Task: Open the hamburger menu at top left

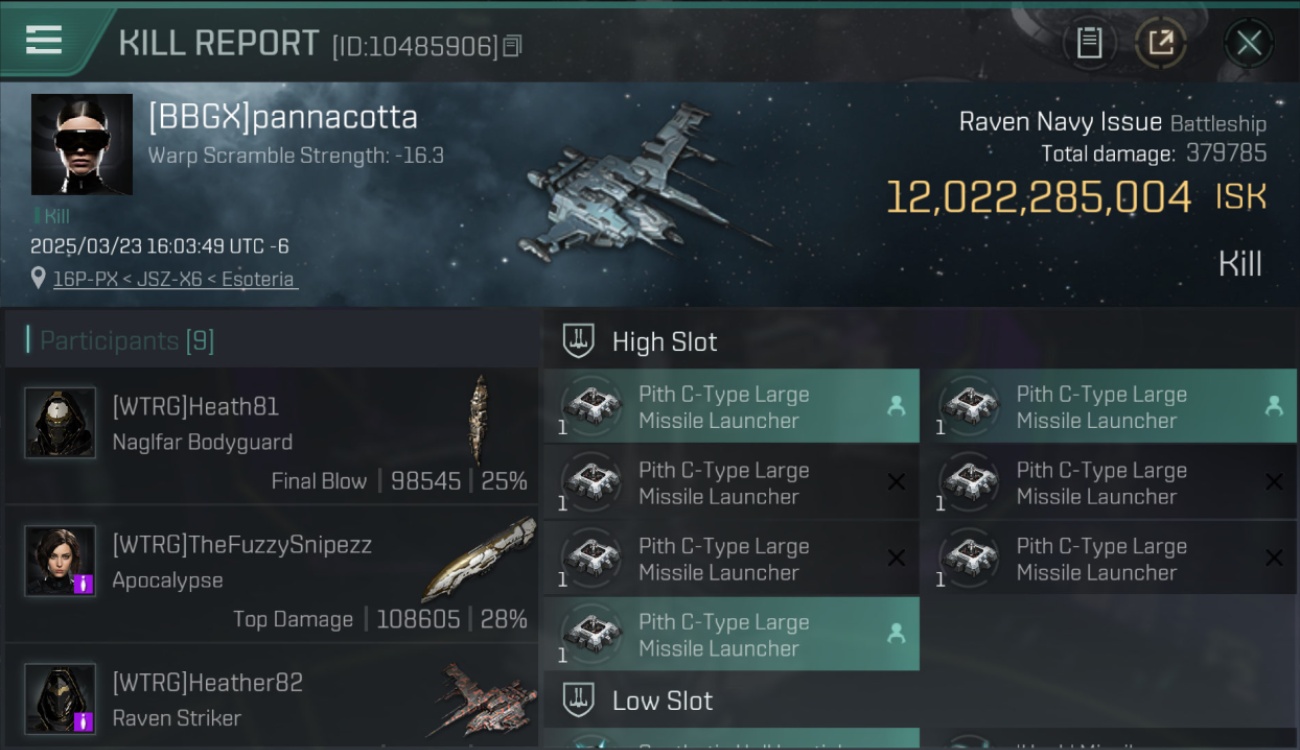Action: [x=44, y=40]
